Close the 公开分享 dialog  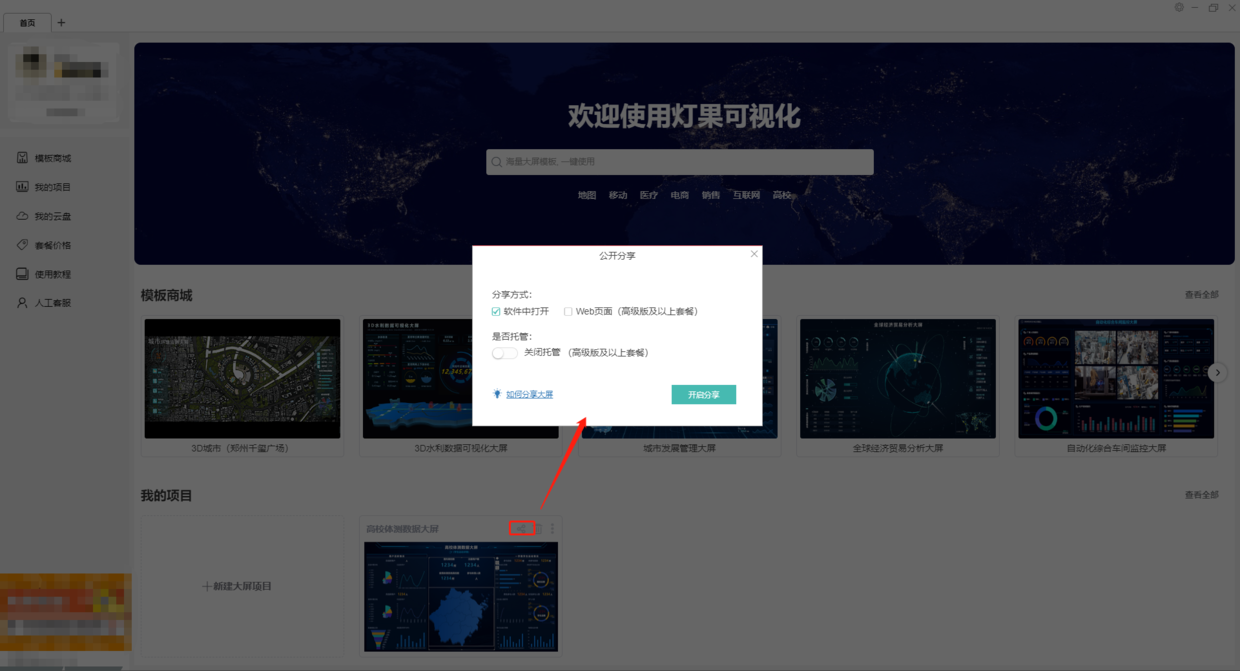click(754, 254)
